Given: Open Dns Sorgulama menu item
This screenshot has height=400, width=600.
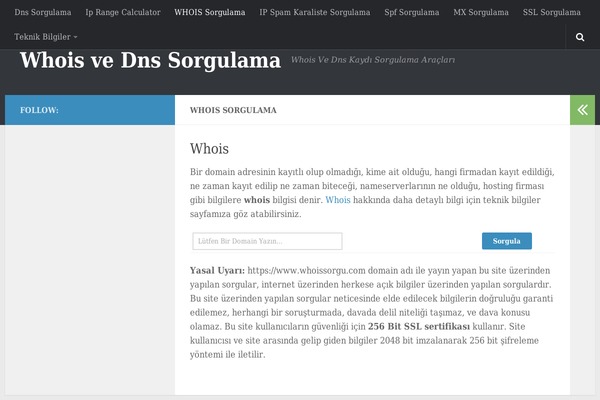Looking at the screenshot, I should [x=43, y=12].
